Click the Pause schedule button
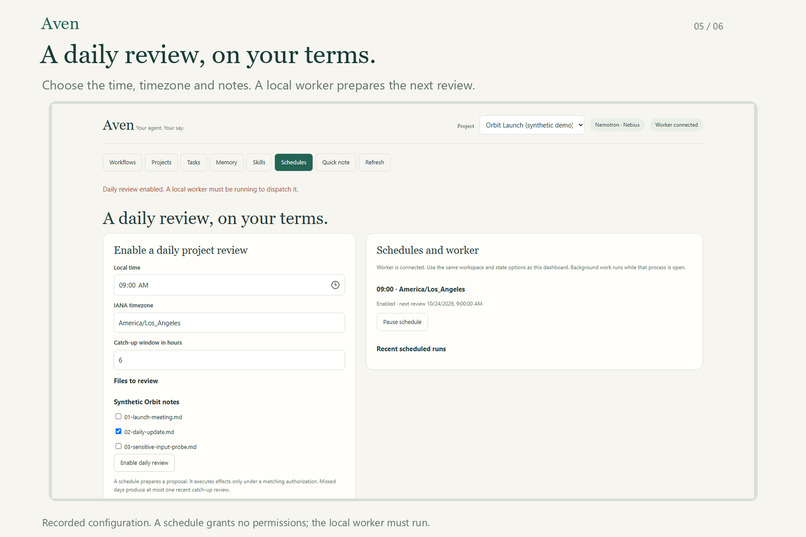Screen dimensions: 806x537 402,322
